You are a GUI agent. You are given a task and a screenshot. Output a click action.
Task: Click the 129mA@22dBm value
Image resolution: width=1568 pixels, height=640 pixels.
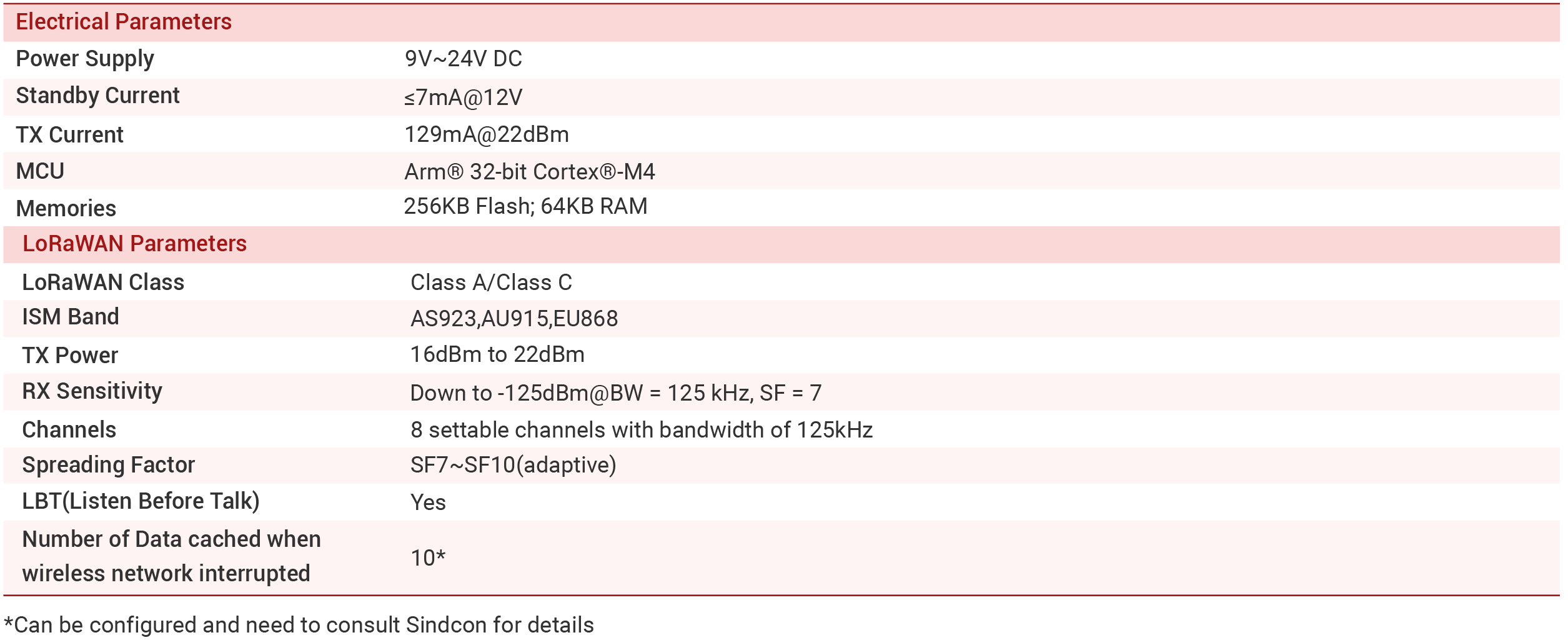click(487, 134)
